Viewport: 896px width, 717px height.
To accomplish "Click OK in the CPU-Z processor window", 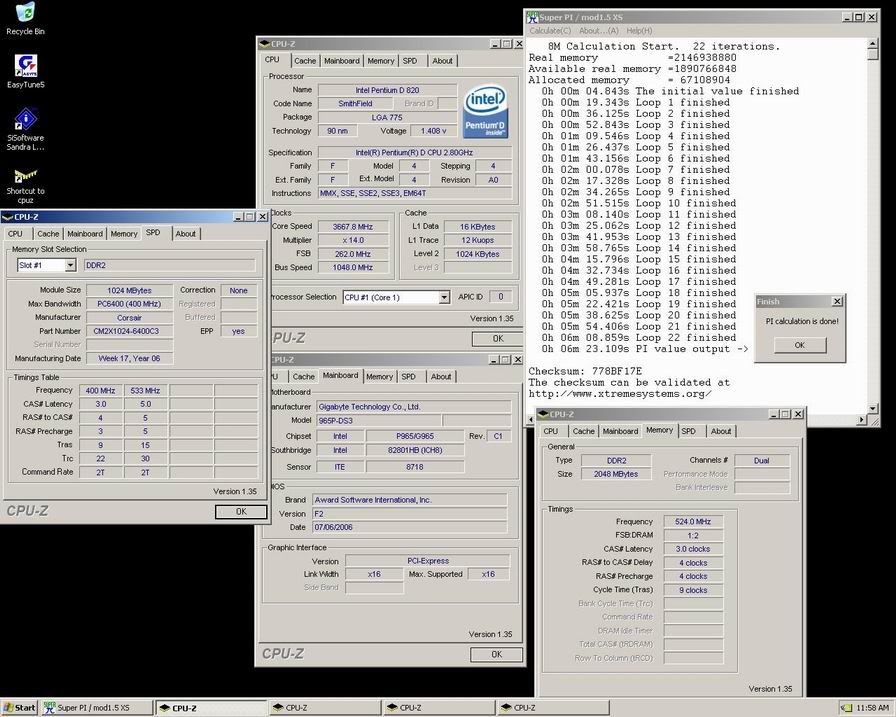I will [498, 338].
